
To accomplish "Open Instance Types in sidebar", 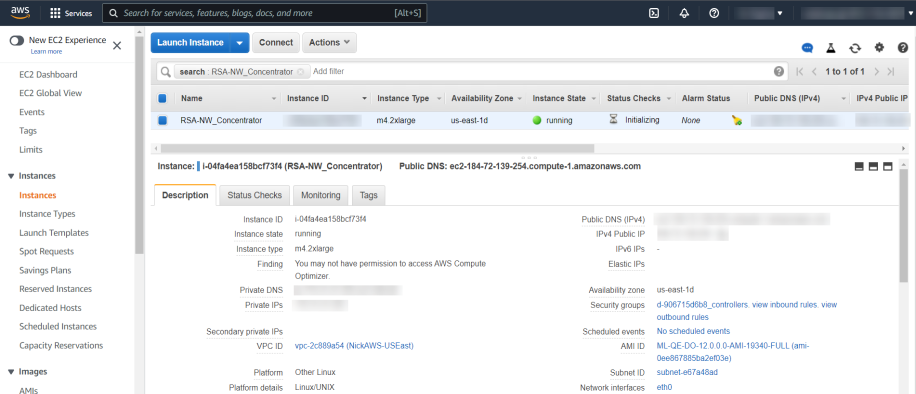I will point(47,214).
